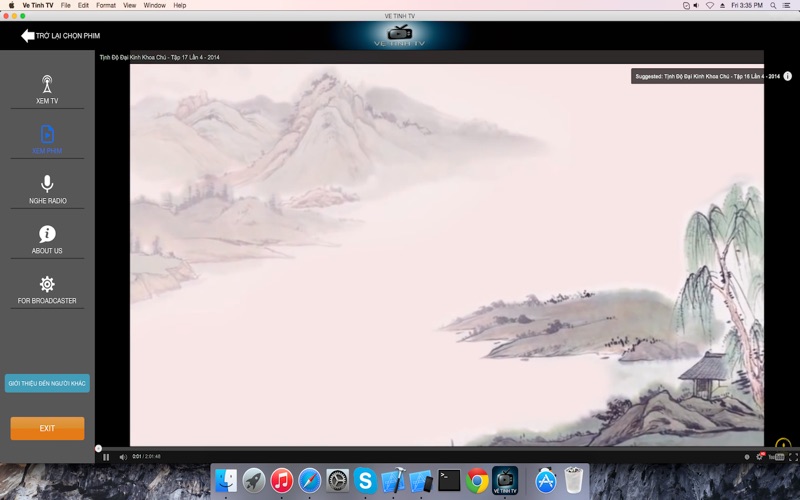Click TRỞ LẠI CHỌN PHIM
The height and width of the screenshot is (500, 800).
click(x=67, y=36)
